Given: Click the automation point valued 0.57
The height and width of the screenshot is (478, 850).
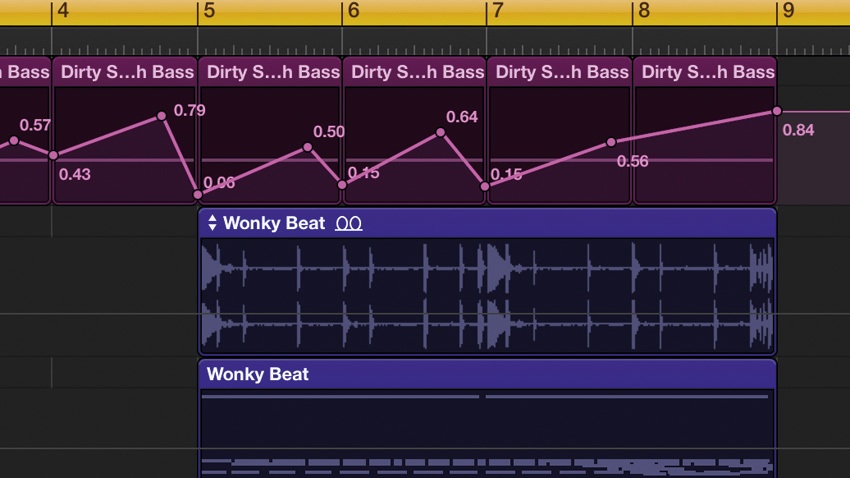Looking at the screenshot, I should coord(14,141).
